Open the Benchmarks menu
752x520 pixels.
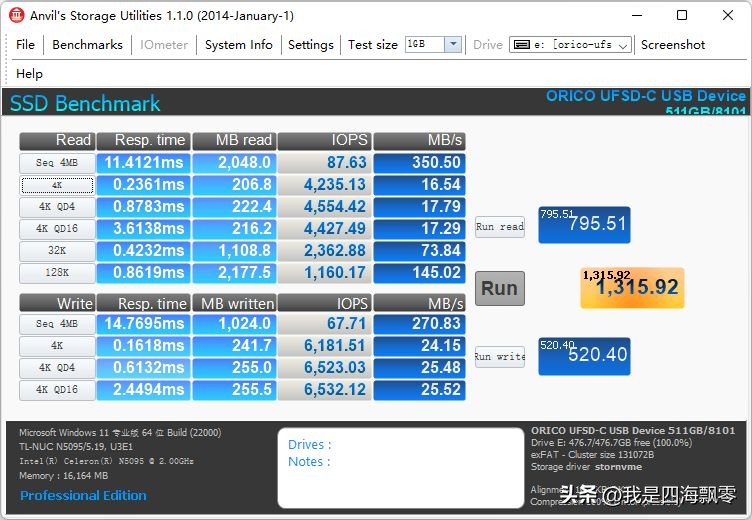click(x=87, y=45)
